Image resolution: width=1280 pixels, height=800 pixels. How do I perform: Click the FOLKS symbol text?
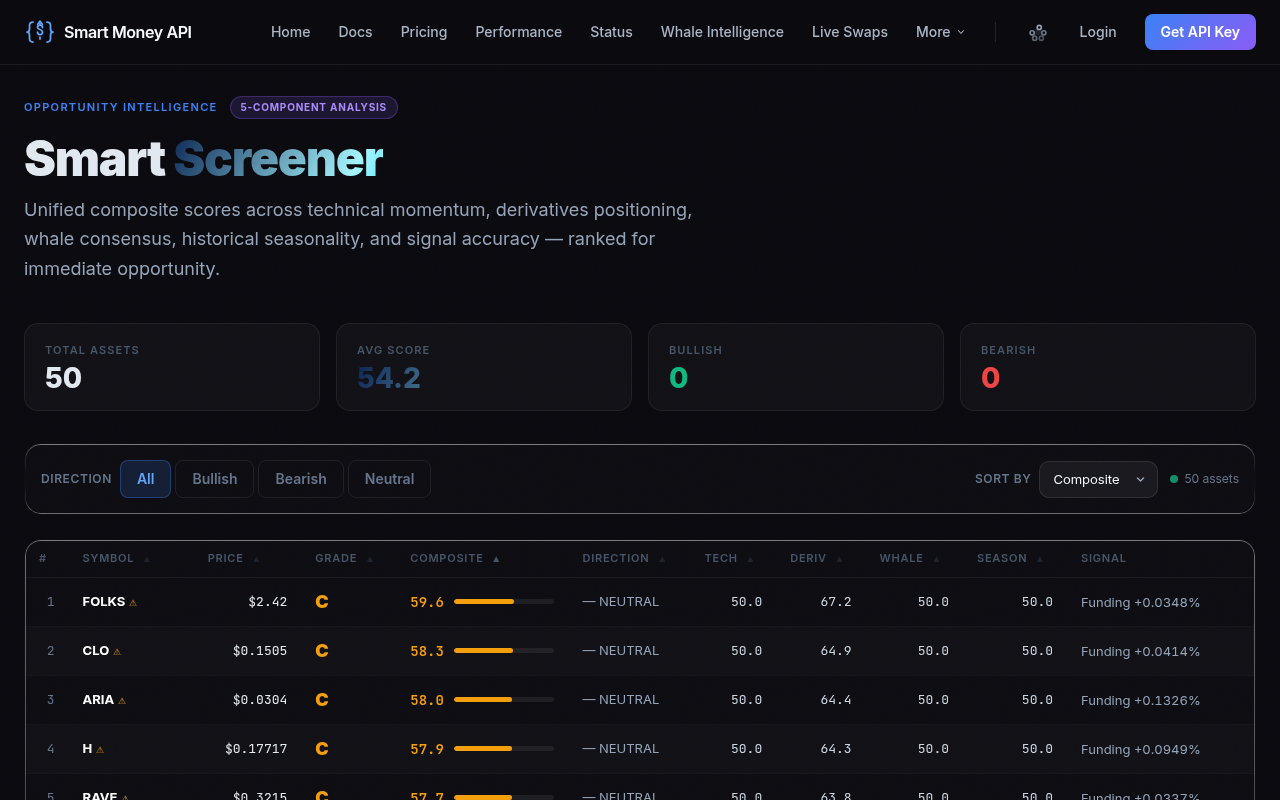tap(104, 602)
